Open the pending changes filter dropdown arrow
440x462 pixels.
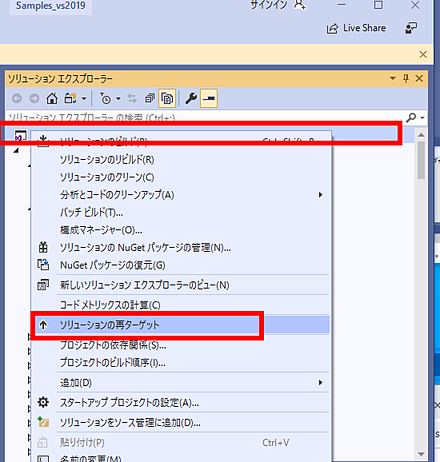coord(118,99)
